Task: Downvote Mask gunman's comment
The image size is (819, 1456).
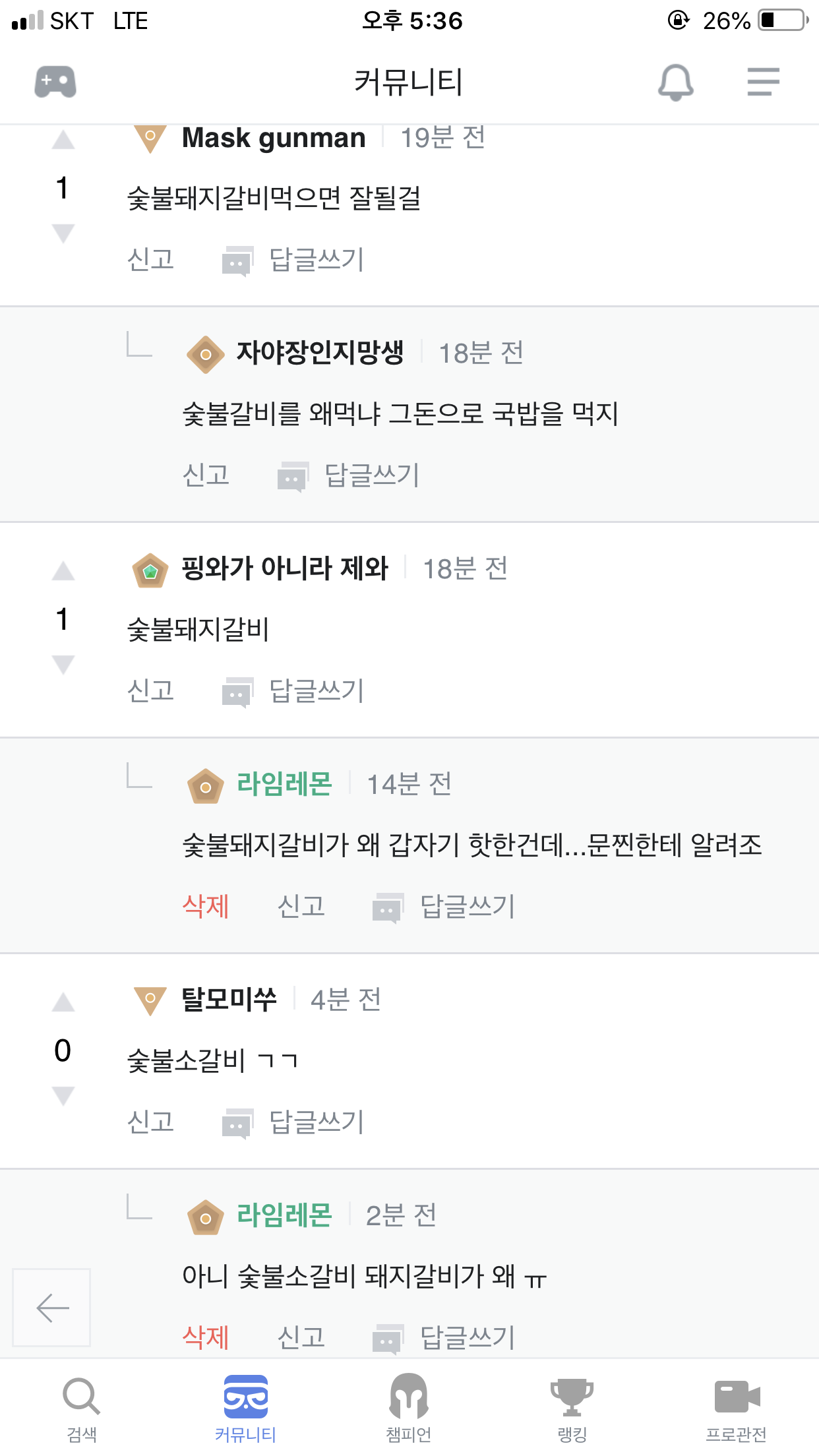Action: click(63, 233)
